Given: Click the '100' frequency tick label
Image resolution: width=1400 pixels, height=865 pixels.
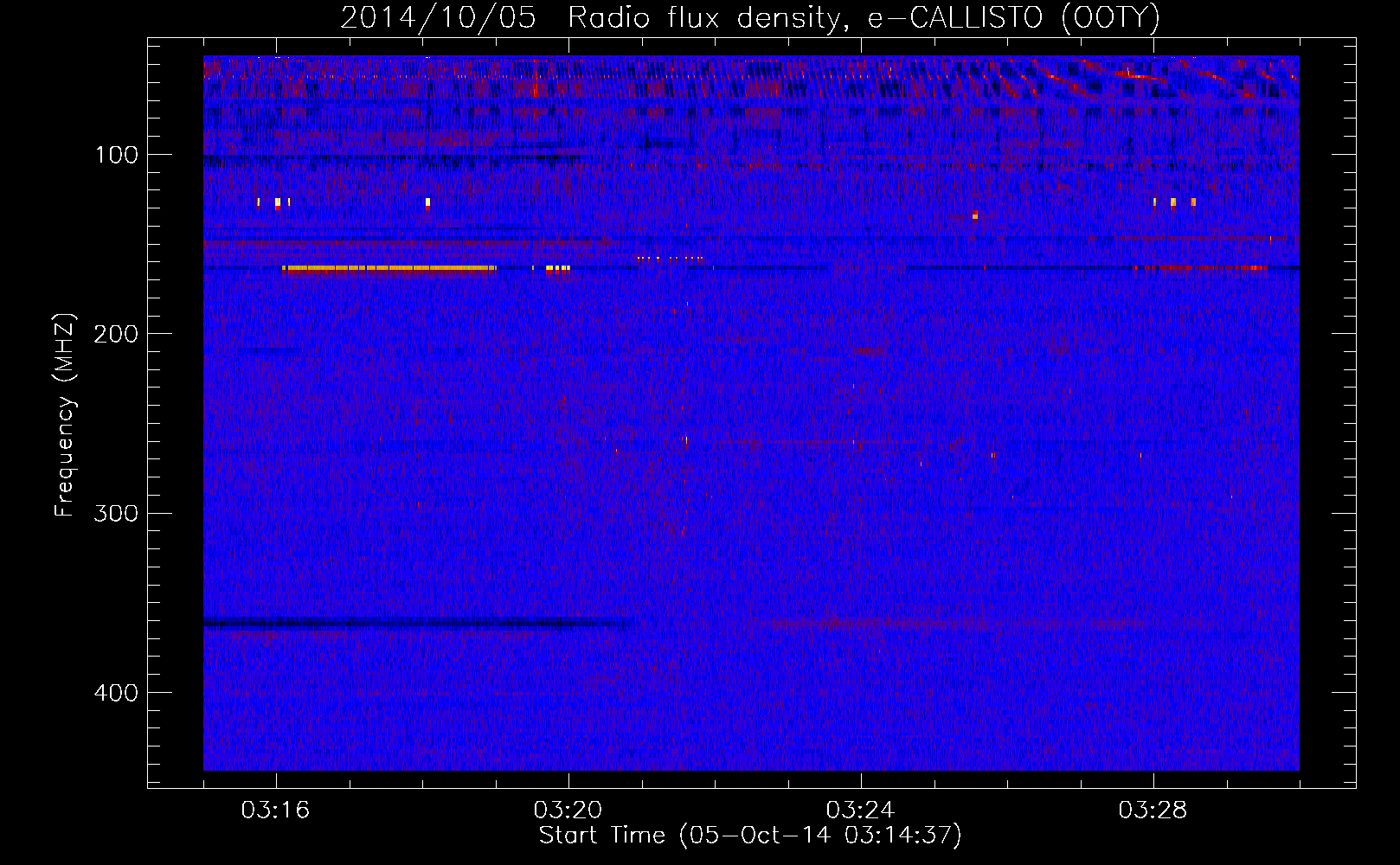Looking at the screenshot, I should (x=117, y=155).
